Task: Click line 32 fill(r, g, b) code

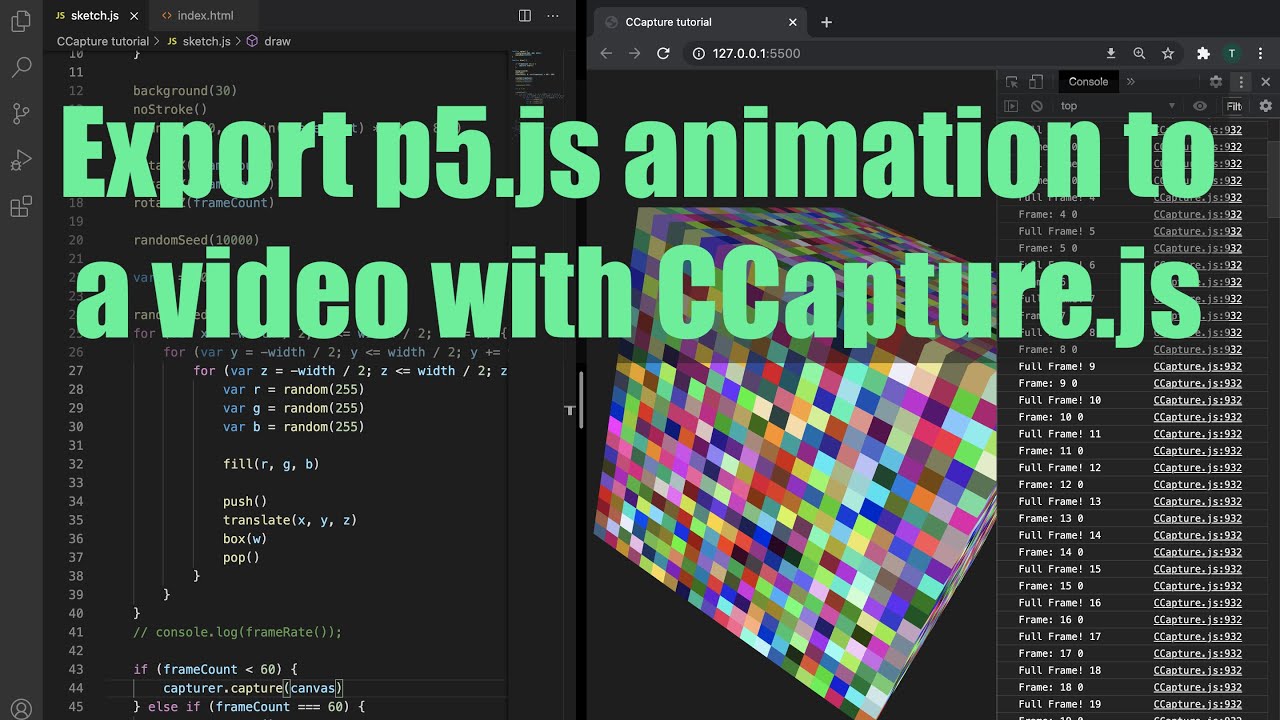Action: pos(271,464)
